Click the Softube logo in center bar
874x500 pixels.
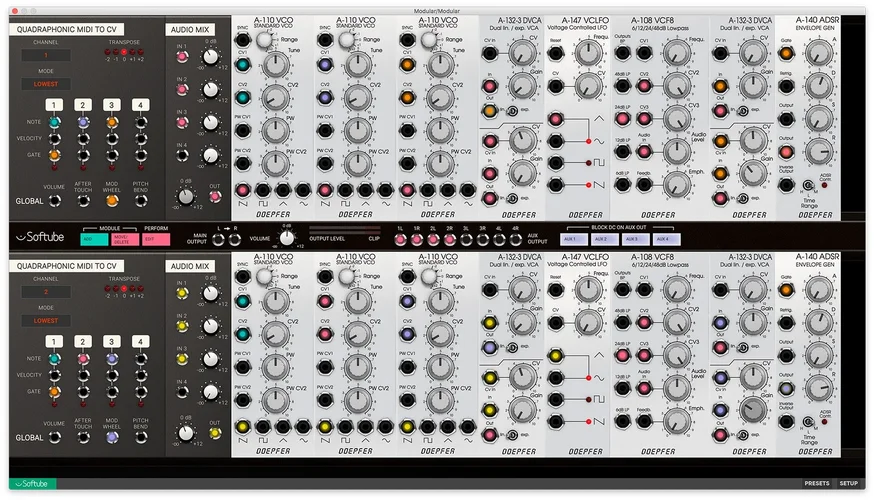click(38, 238)
